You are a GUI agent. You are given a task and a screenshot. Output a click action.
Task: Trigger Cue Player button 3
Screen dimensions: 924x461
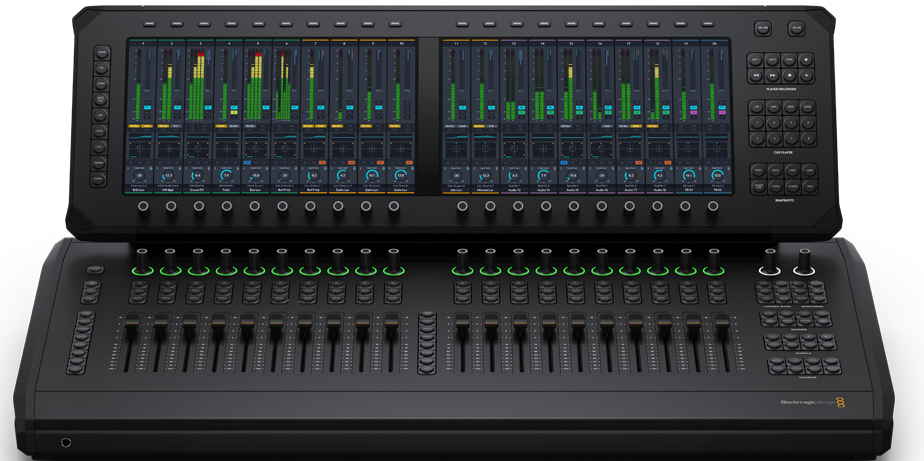791,123
